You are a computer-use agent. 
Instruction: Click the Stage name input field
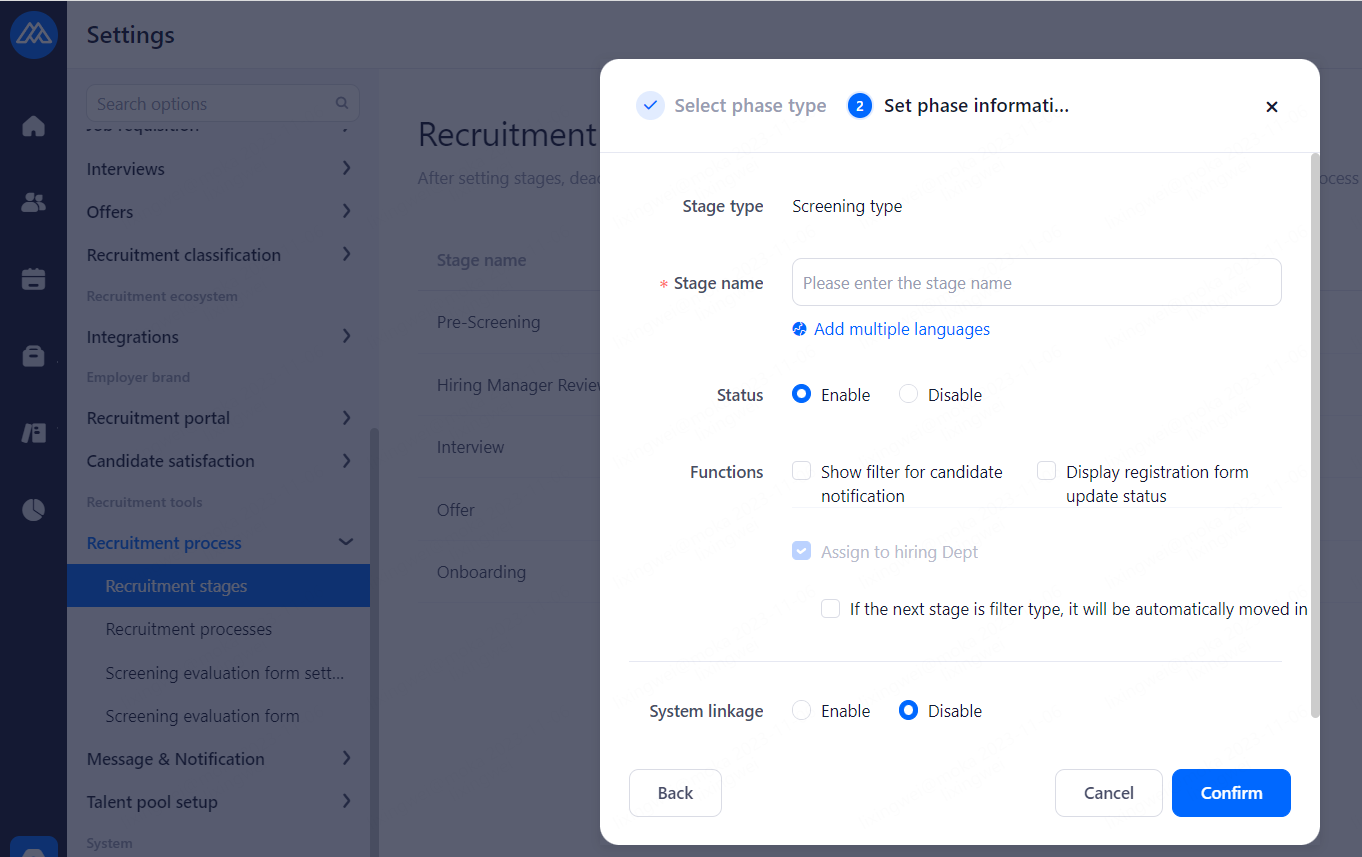[x=1036, y=283]
